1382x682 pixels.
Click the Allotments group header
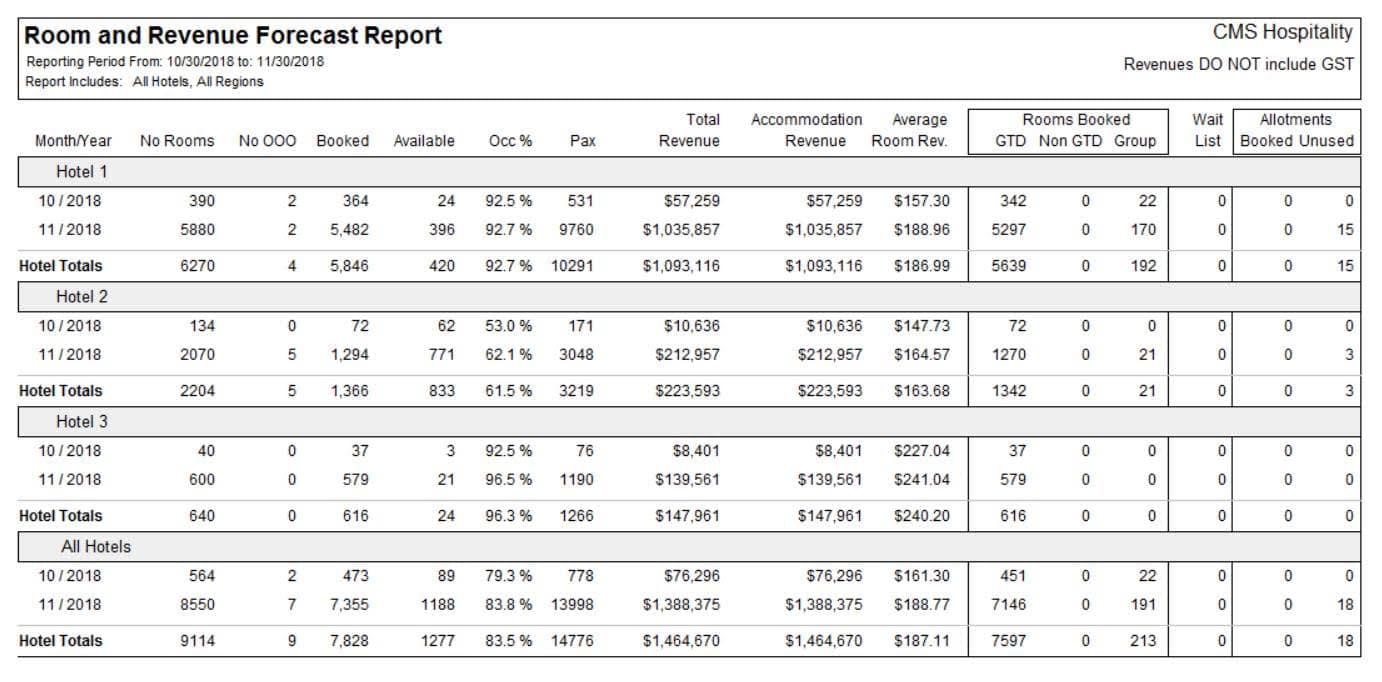coord(1296,120)
